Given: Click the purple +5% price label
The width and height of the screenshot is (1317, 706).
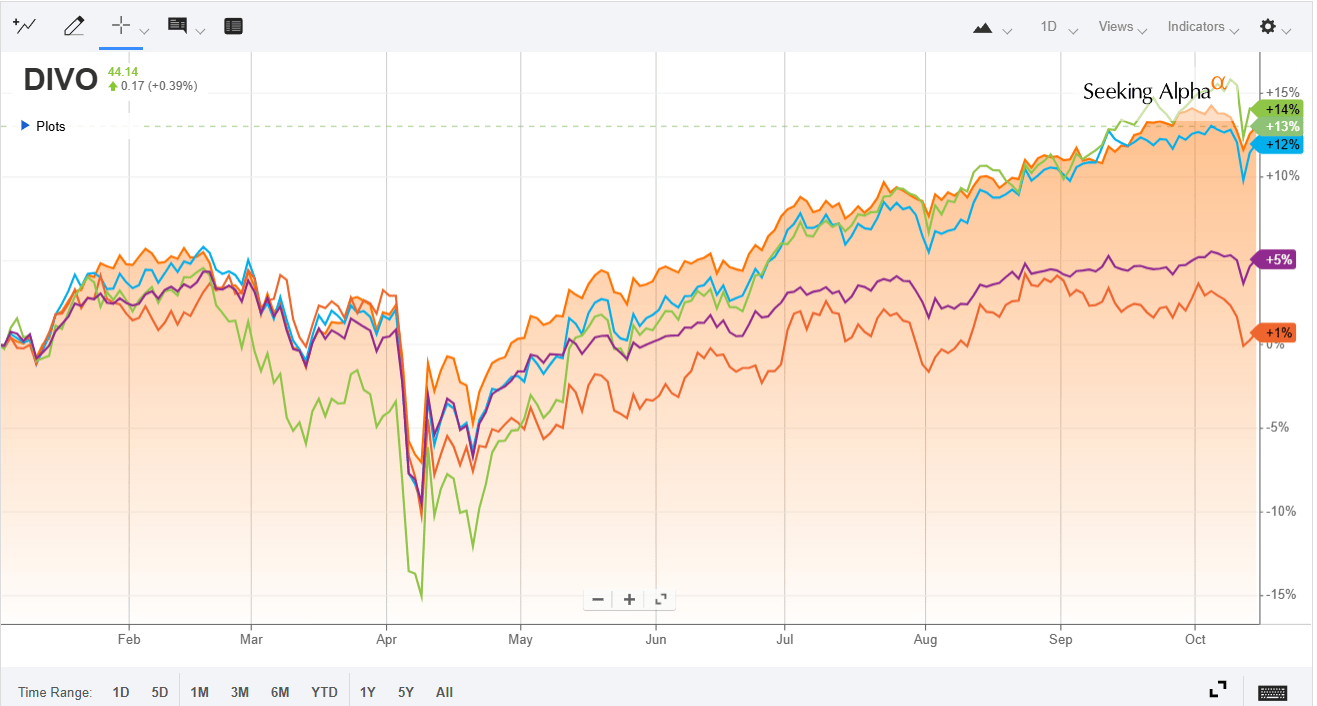Looking at the screenshot, I should click(1277, 258).
